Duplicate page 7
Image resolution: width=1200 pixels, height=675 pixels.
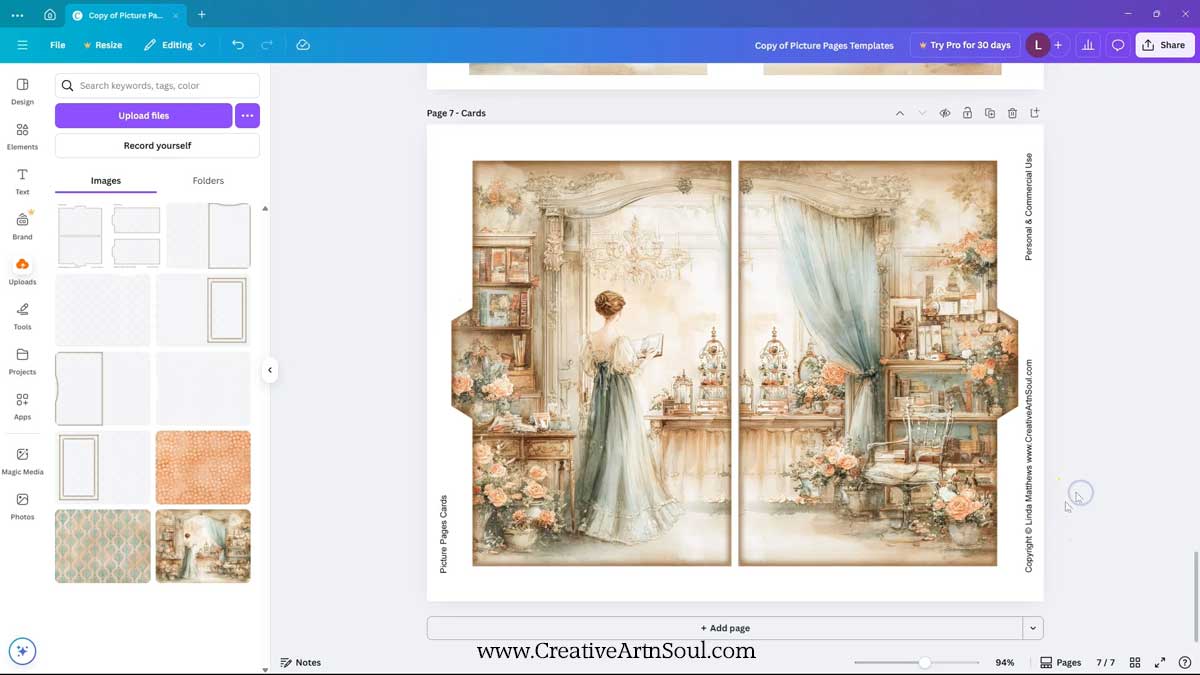point(990,113)
